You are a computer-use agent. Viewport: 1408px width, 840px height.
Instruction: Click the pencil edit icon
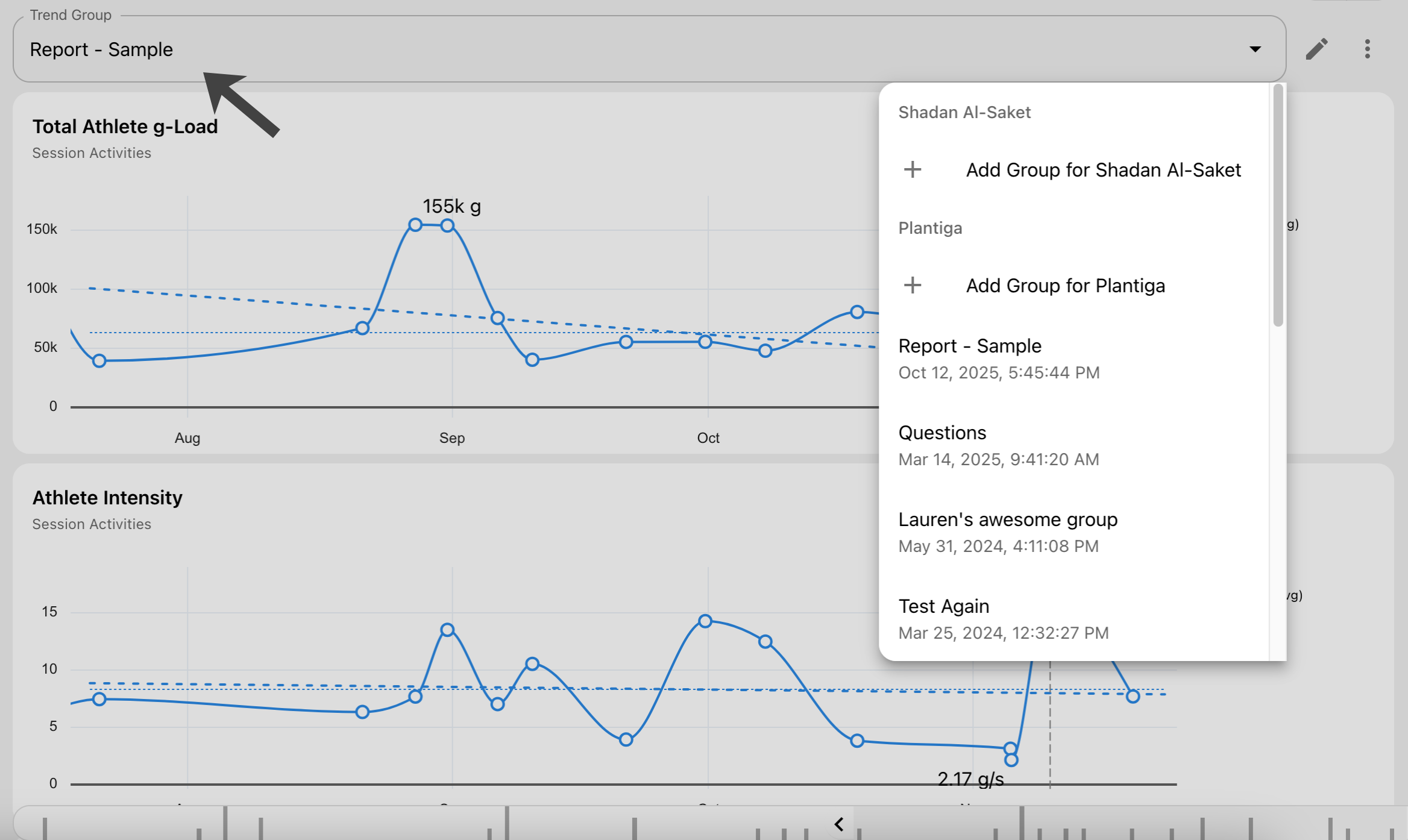1316,49
